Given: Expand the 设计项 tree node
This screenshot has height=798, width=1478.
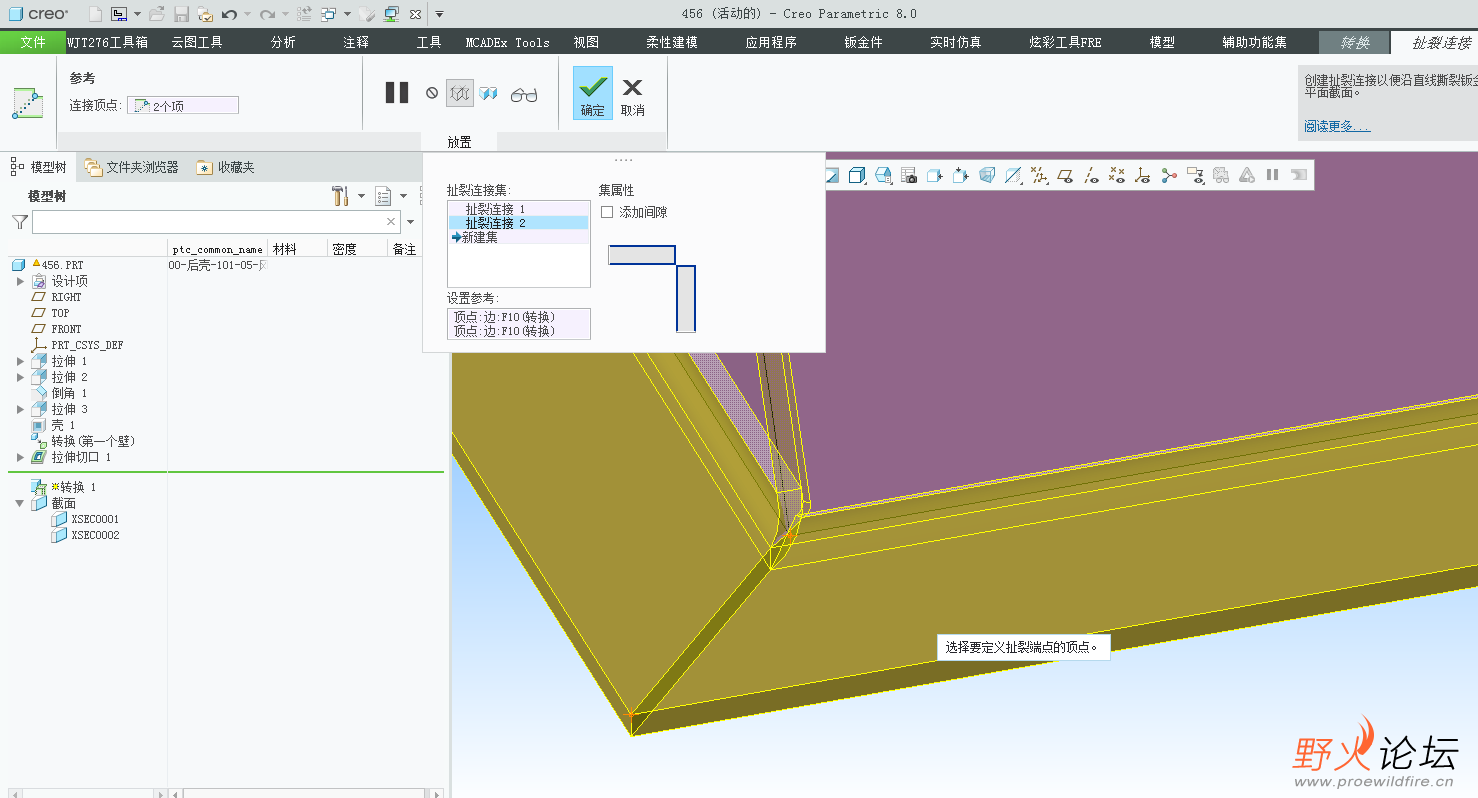Looking at the screenshot, I should pyautogui.click(x=20, y=281).
